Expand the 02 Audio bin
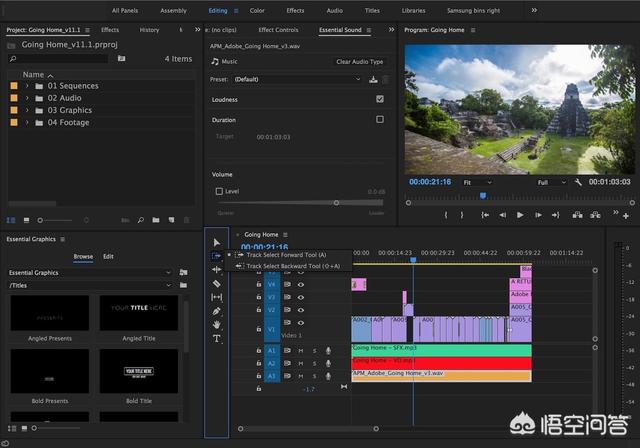 pyautogui.click(x=27, y=98)
